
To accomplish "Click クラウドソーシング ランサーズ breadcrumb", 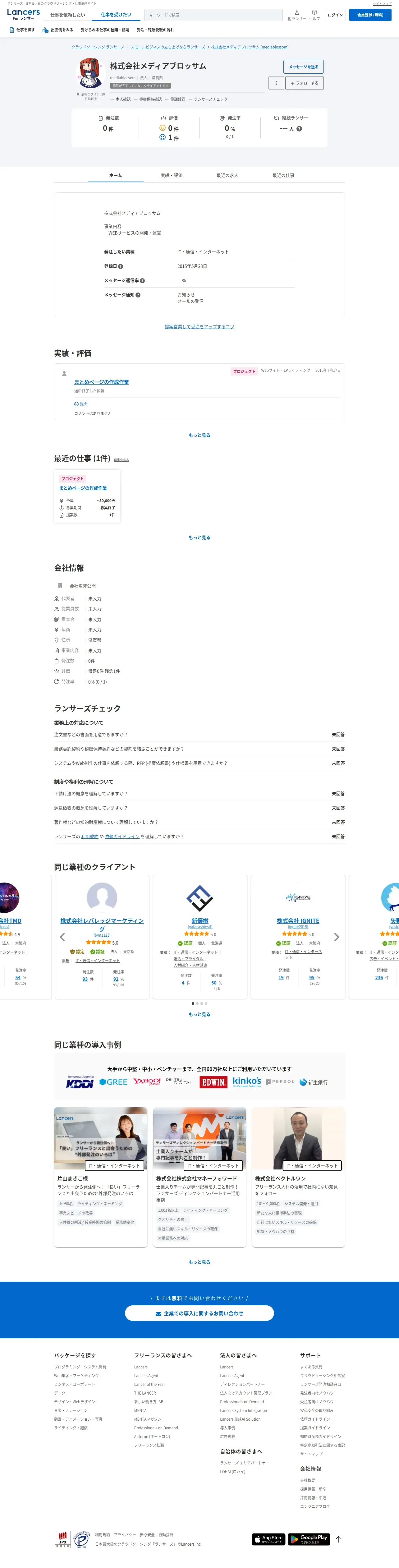I will 98,47.
